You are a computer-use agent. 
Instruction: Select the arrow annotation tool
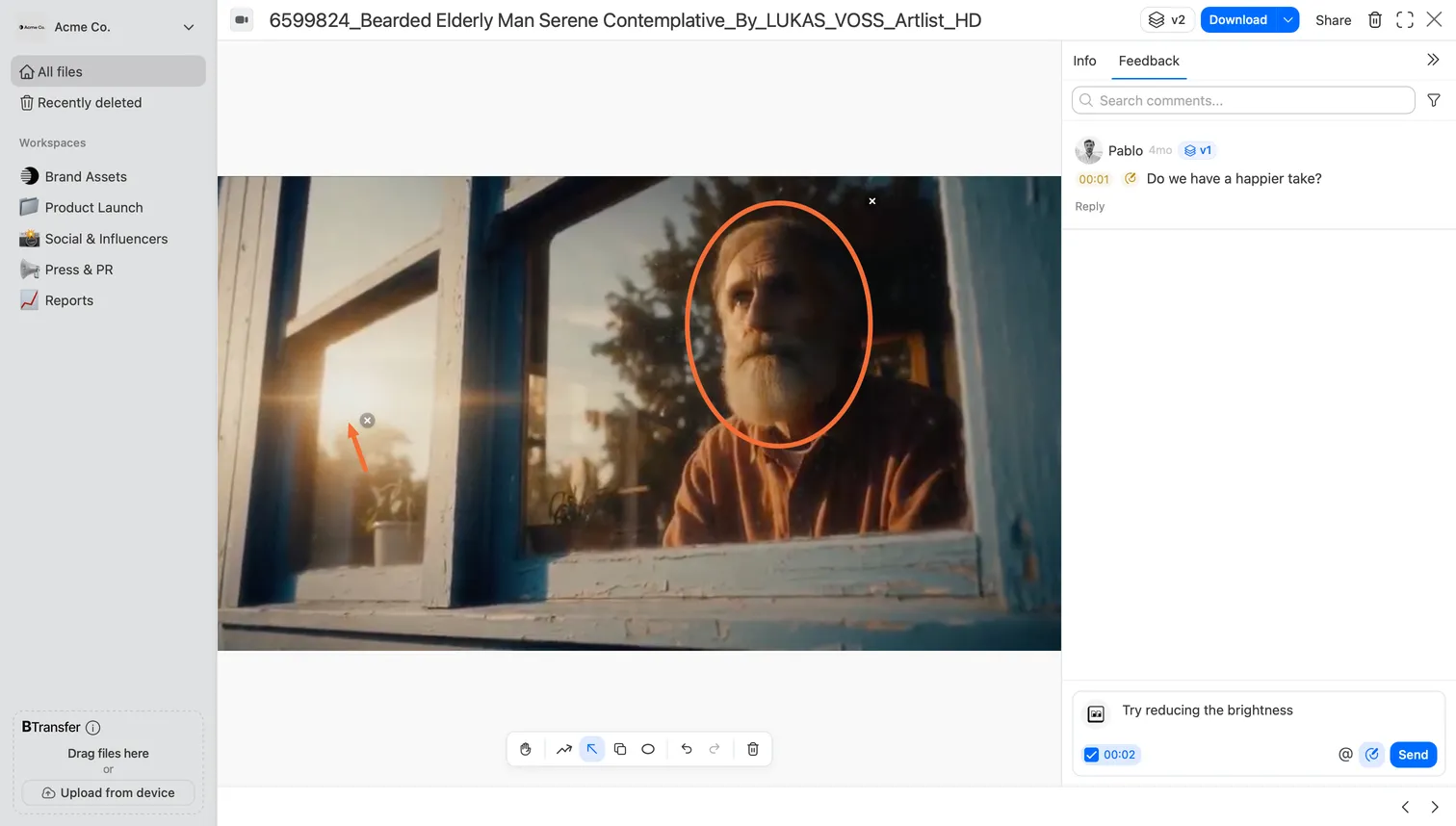(592, 749)
